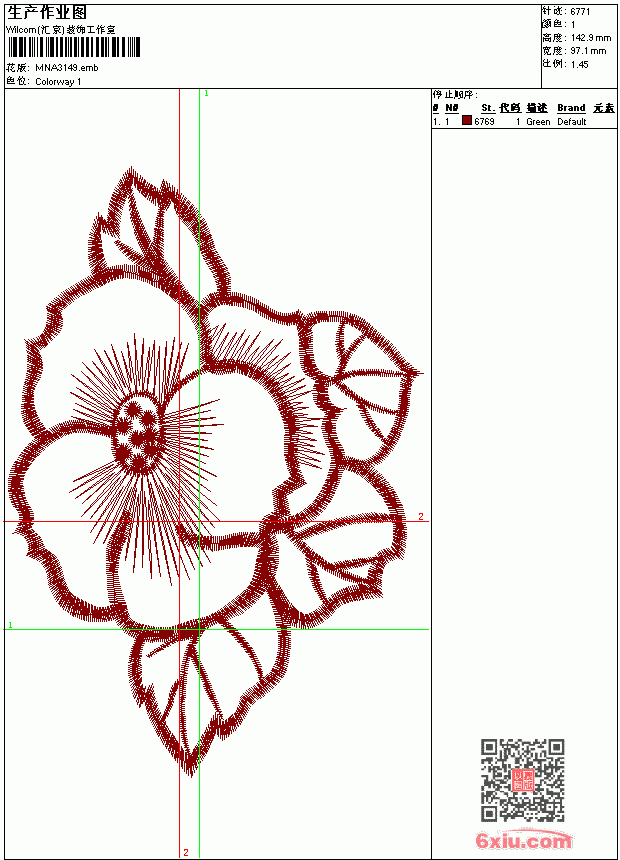Click the stitch count value 6771
This screenshot has width=620, height=860.
point(580,12)
